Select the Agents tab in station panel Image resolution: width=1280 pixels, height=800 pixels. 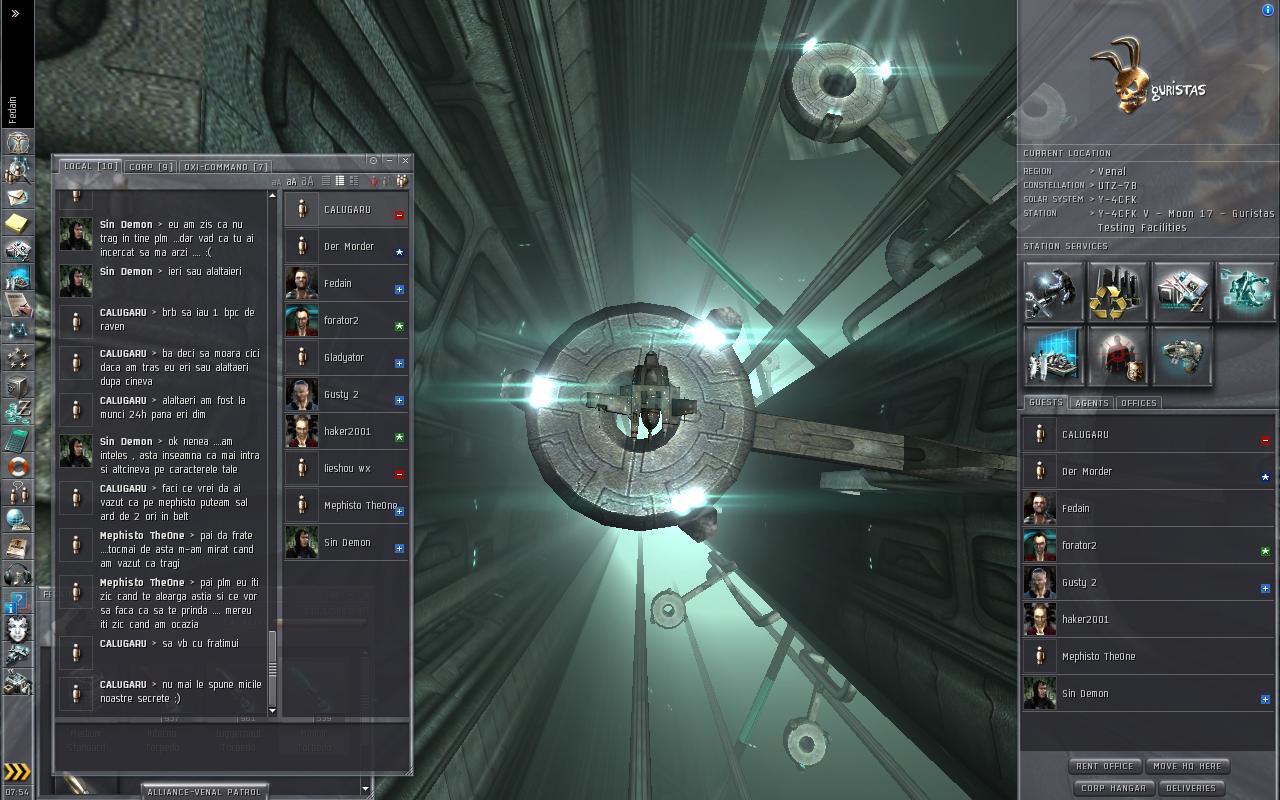coord(1091,403)
